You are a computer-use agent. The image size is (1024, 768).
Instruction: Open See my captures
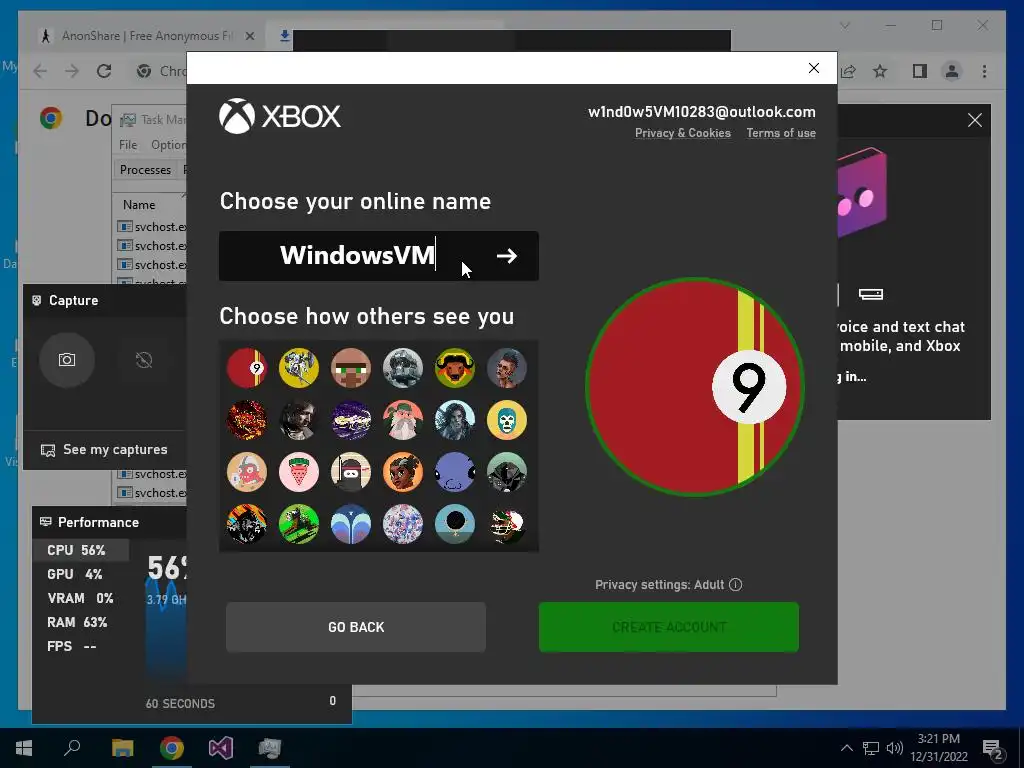104,449
